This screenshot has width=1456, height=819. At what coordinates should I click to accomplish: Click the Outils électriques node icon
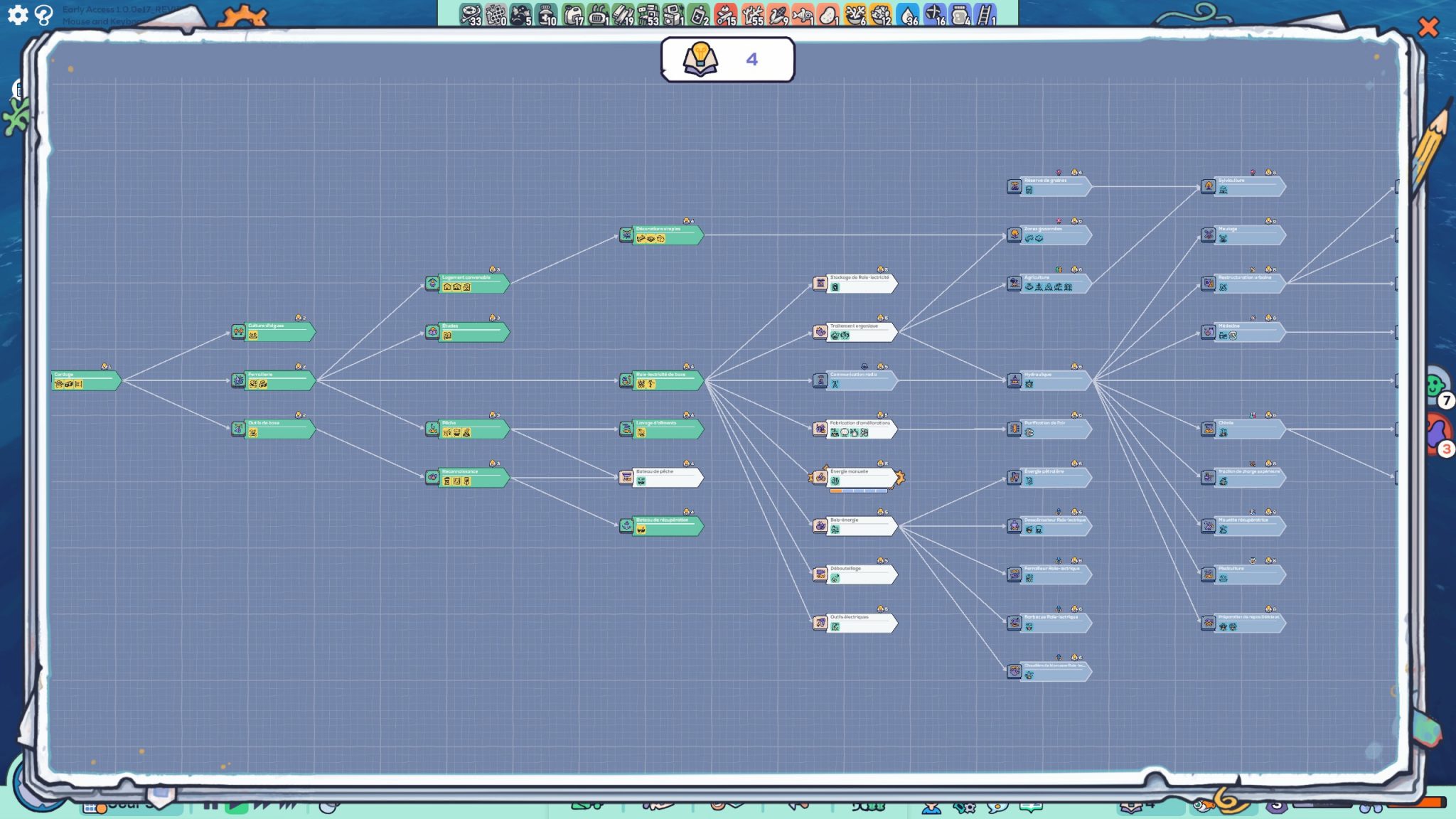[x=820, y=623]
